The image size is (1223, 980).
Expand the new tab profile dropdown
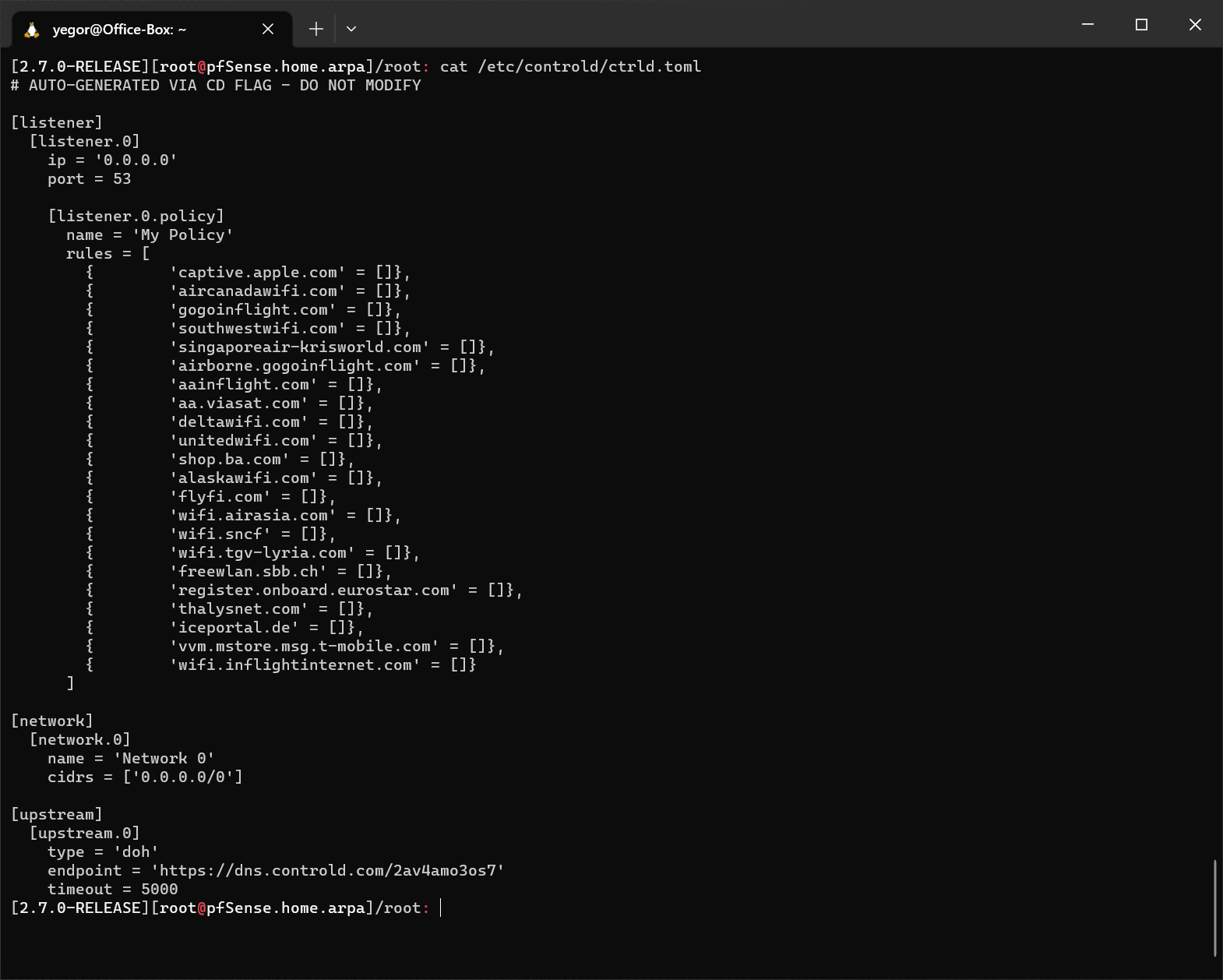click(x=351, y=29)
